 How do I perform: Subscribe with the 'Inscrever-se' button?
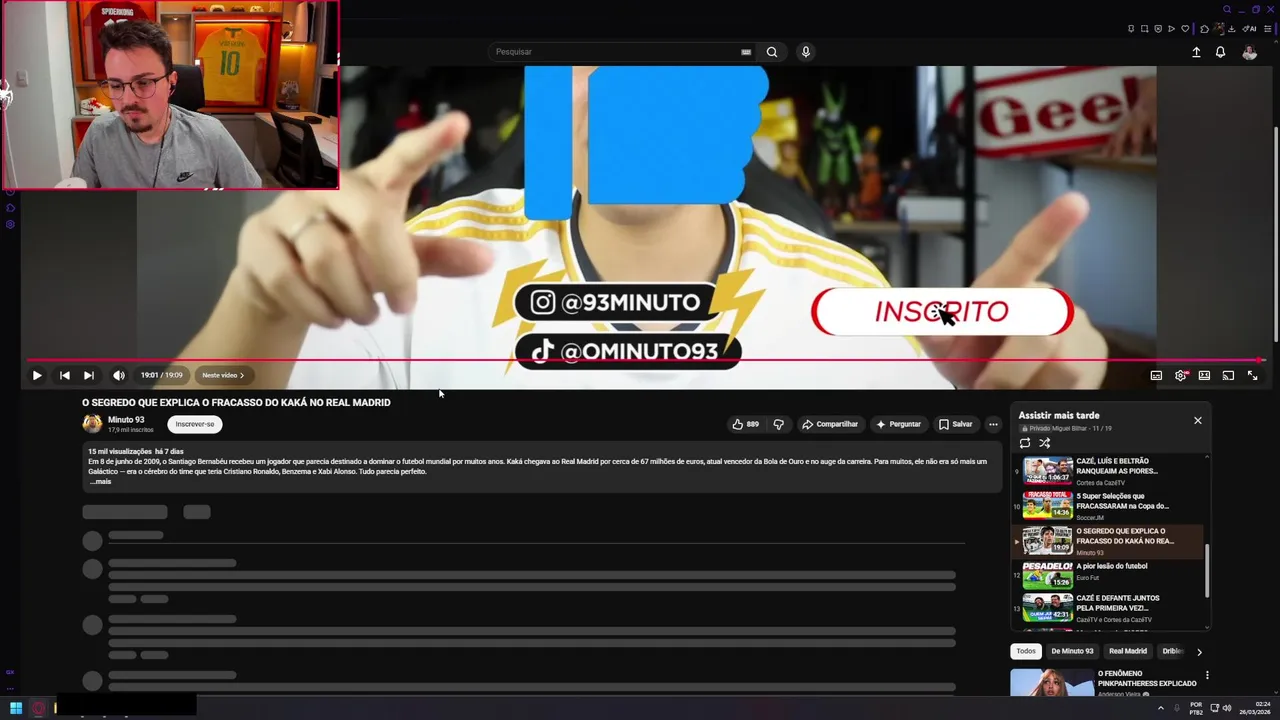[195, 424]
